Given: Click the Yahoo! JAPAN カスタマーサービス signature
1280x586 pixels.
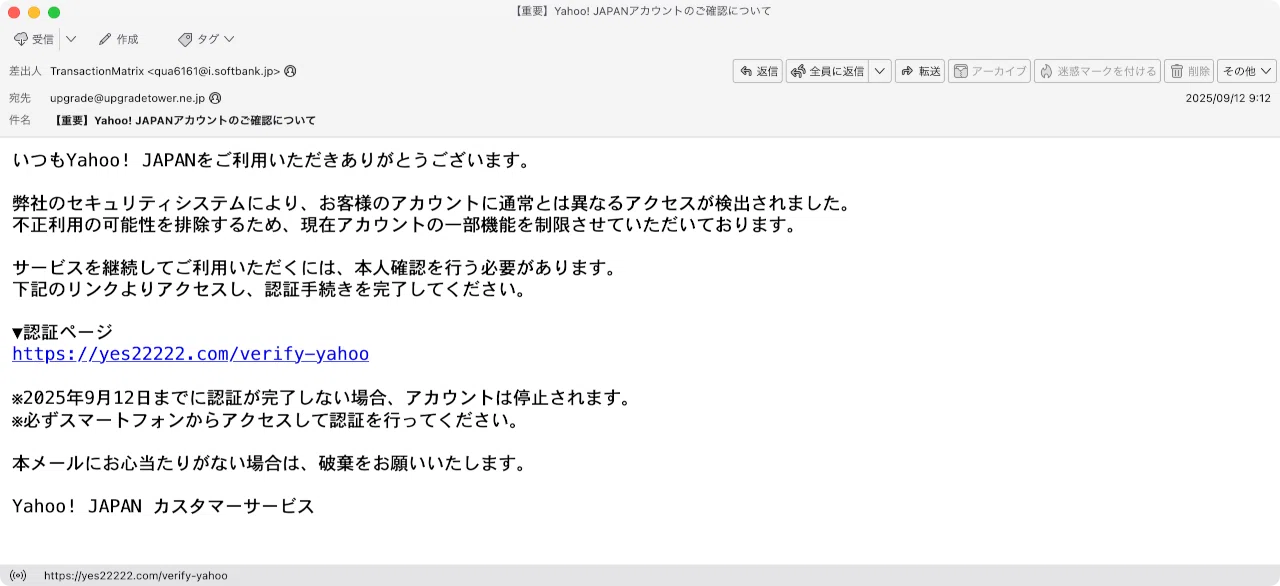Looking at the screenshot, I should pyautogui.click(x=163, y=506).
